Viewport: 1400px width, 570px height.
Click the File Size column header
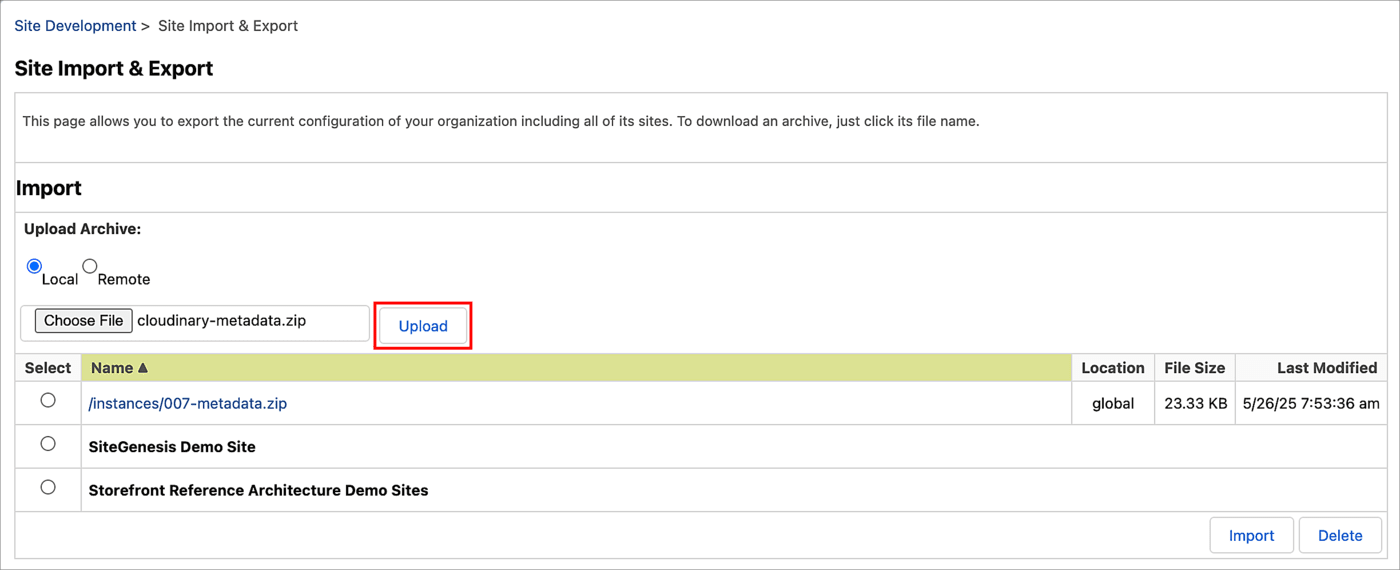tap(1194, 368)
